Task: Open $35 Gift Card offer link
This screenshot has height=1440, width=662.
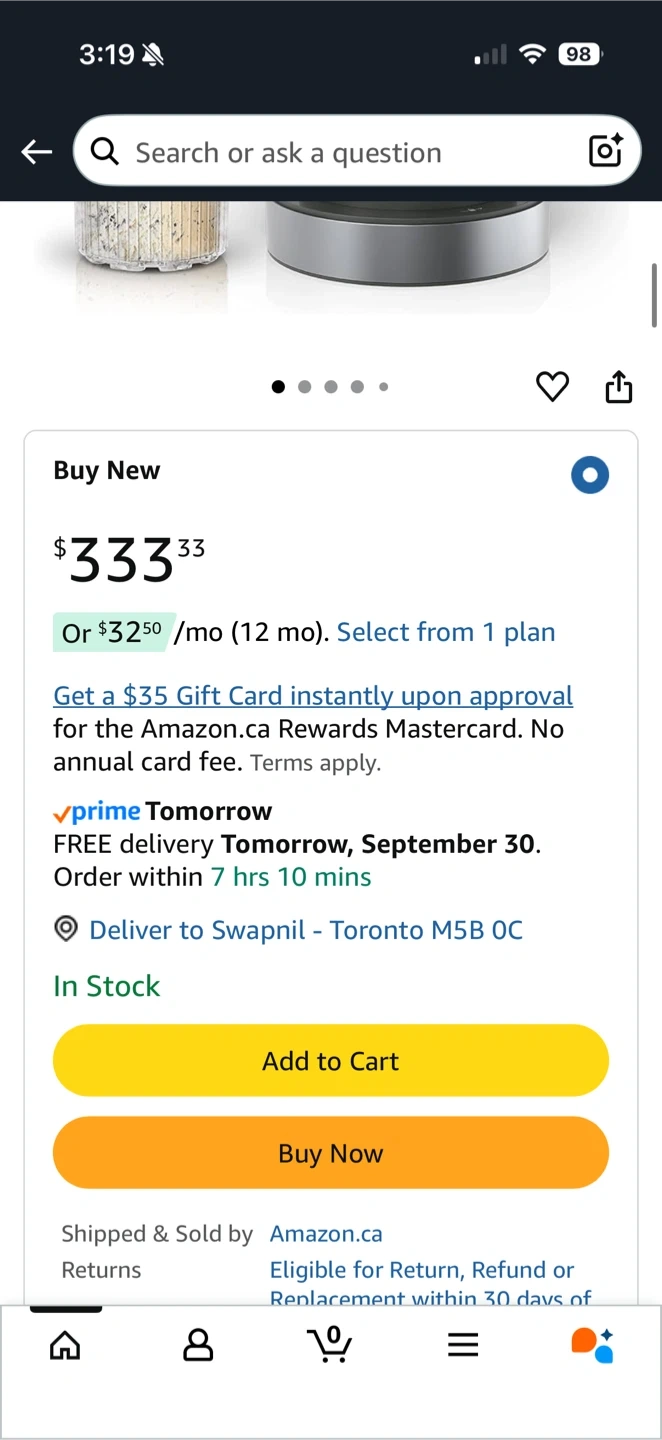Action: [313, 696]
